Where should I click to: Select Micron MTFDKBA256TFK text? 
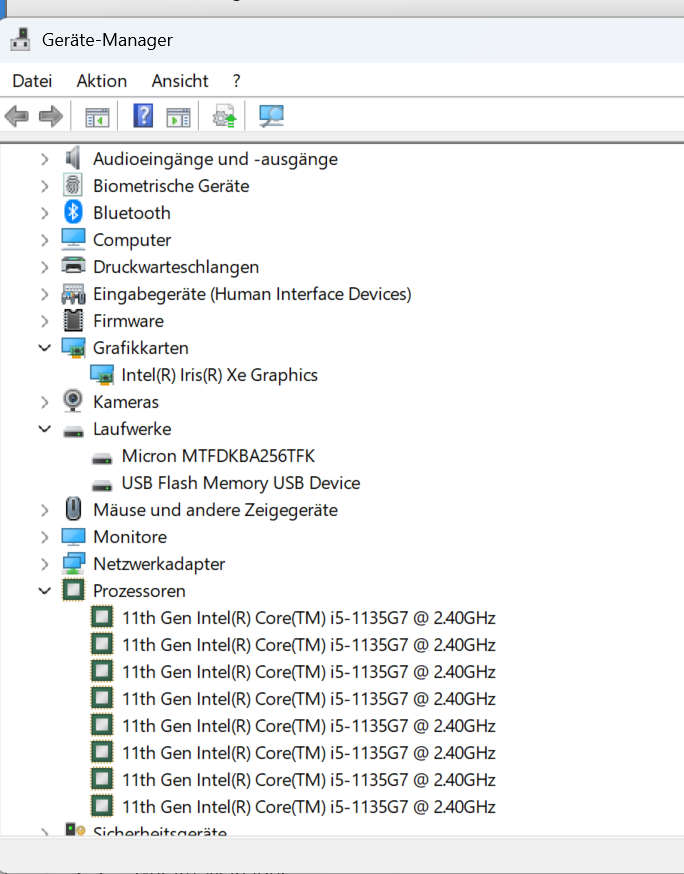[218, 456]
